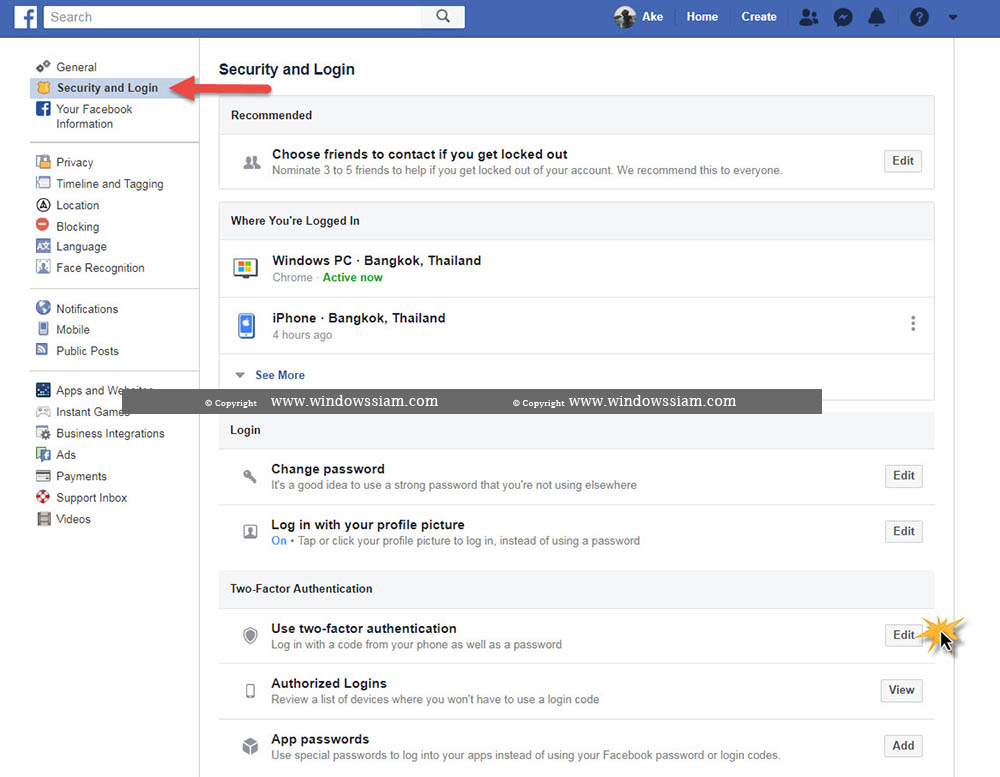Add a new app password
This screenshot has height=777, width=1000.
pyautogui.click(x=902, y=745)
